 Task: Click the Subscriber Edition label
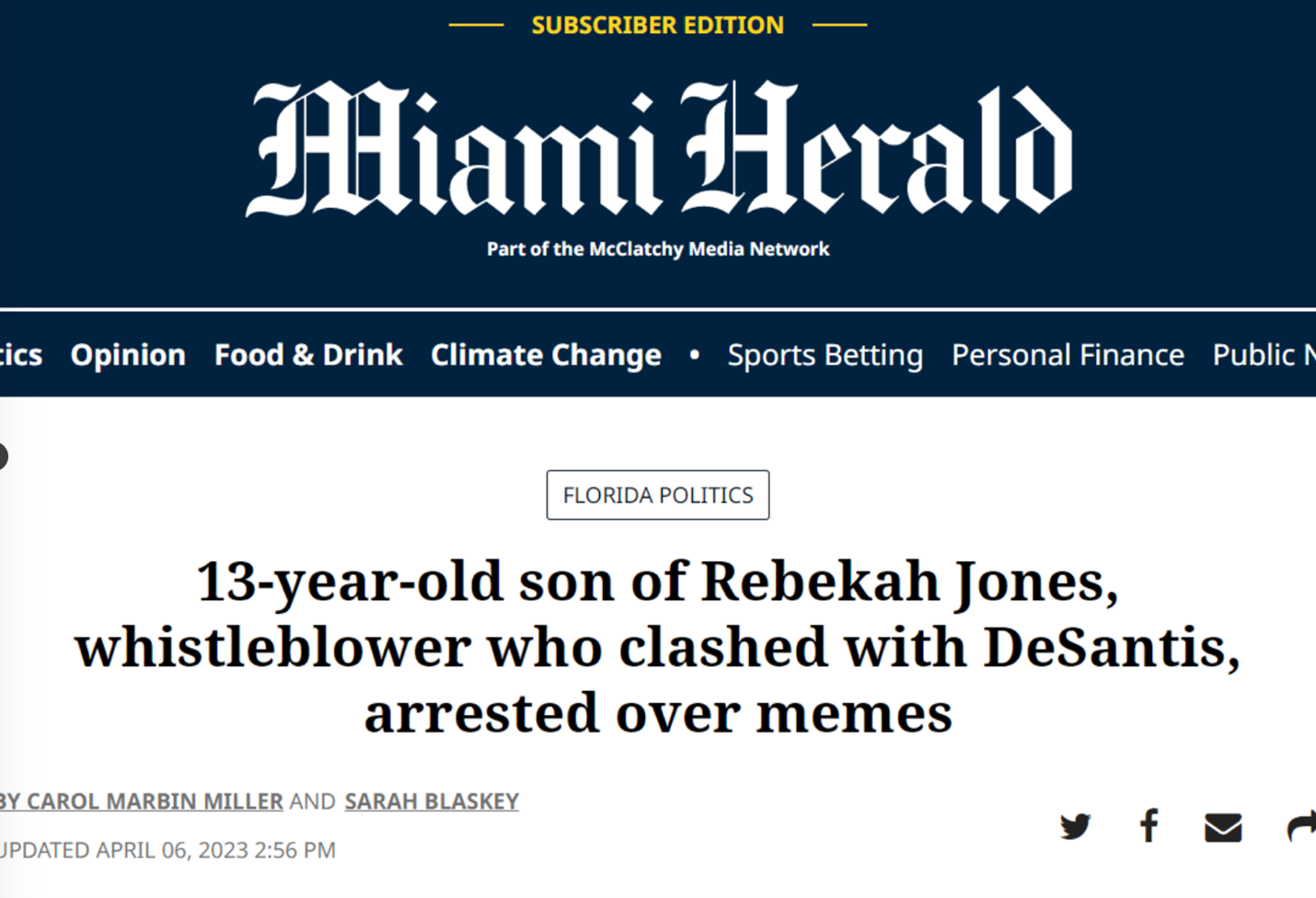(x=658, y=25)
